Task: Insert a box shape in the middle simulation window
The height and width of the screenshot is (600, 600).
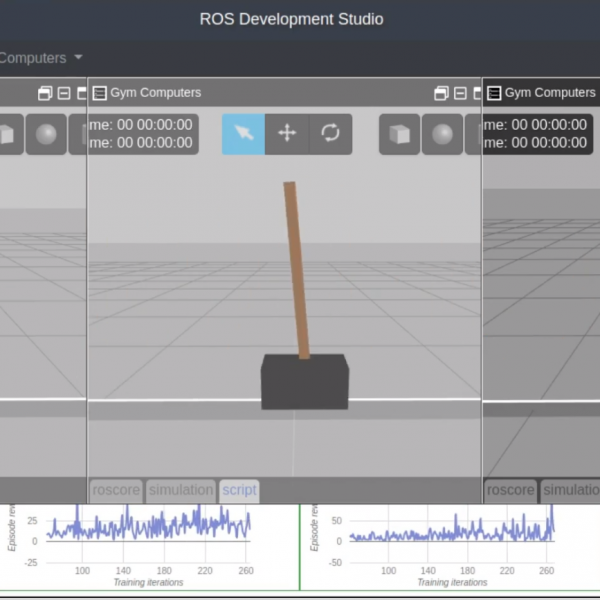Action: point(400,134)
